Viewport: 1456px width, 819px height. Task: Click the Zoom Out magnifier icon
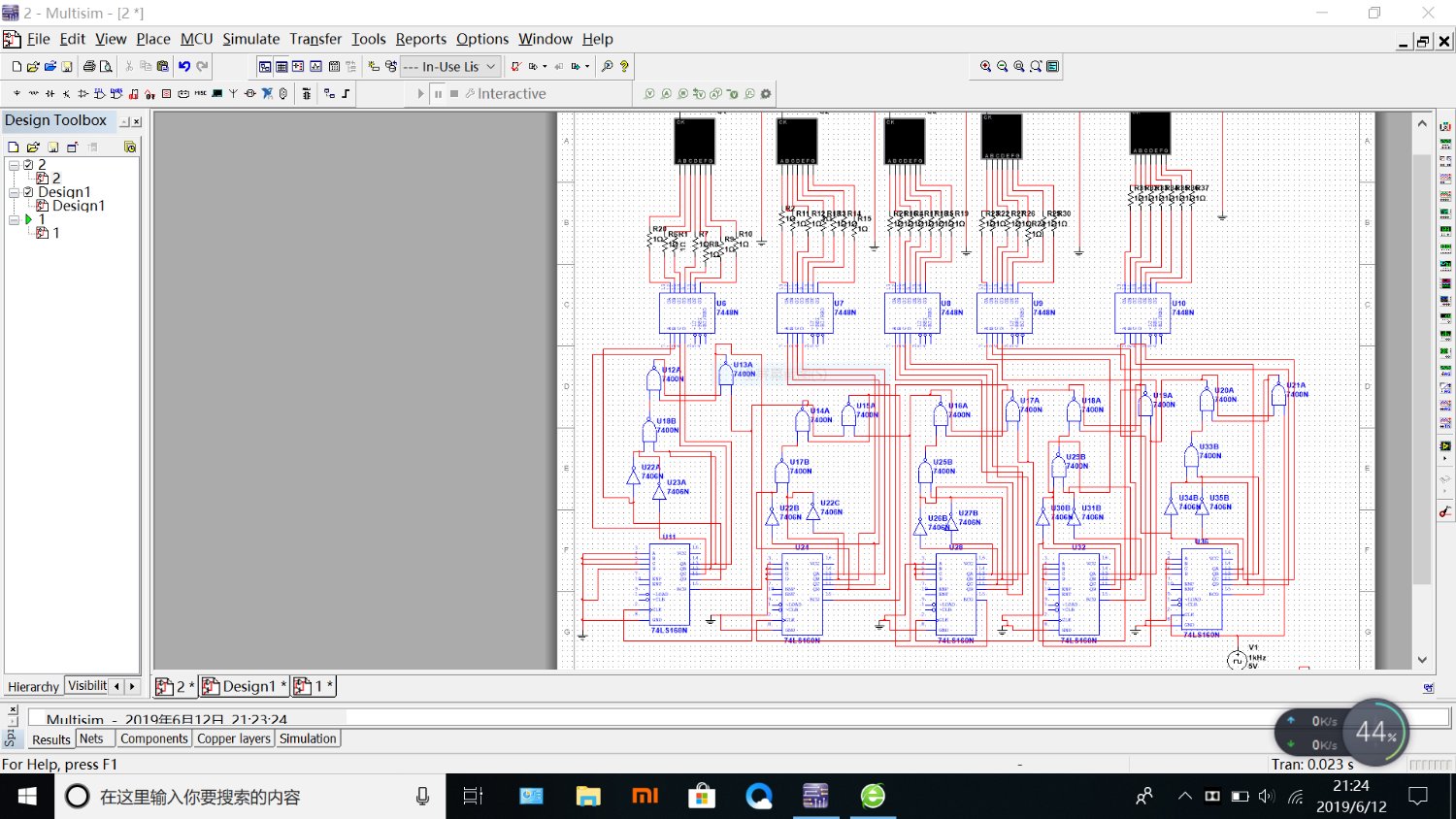(1002, 67)
